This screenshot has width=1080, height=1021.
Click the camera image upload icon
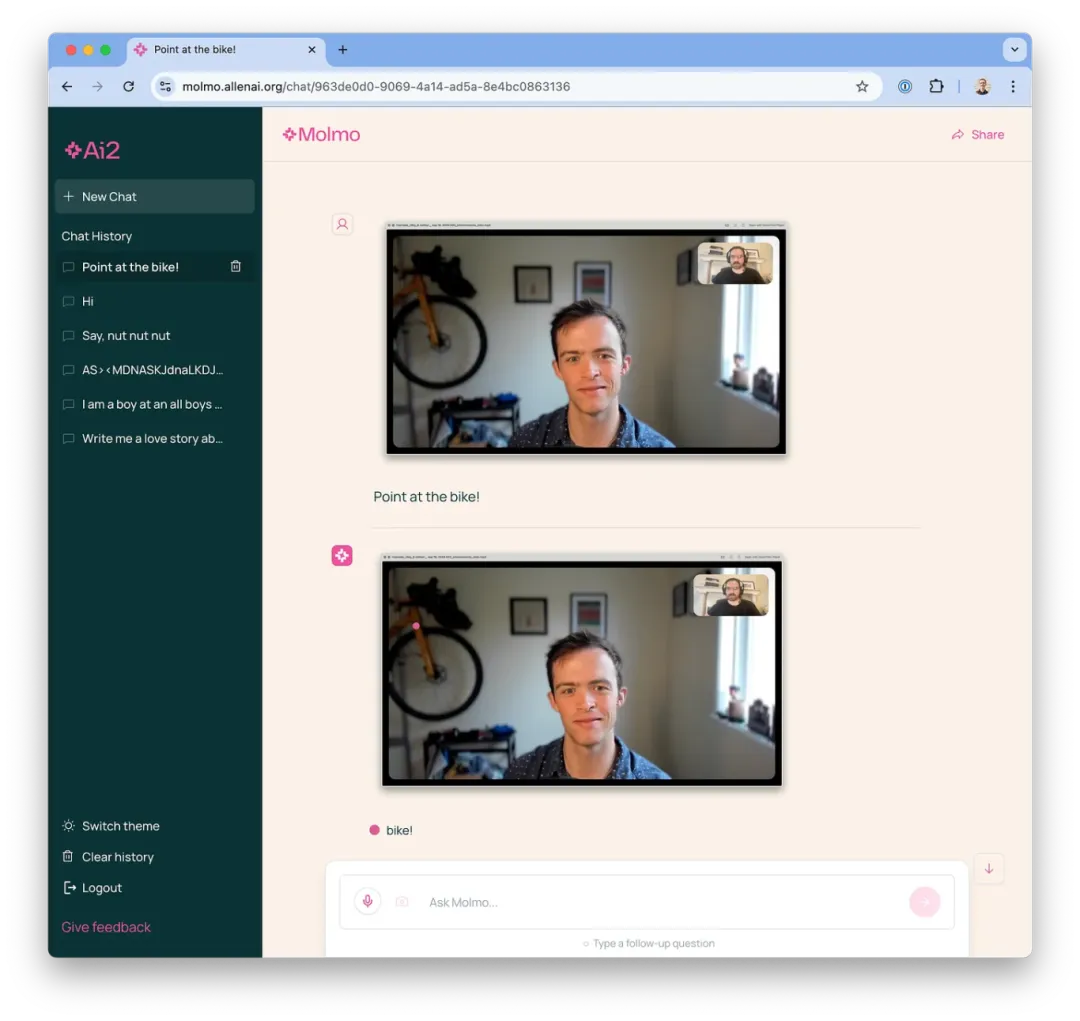click(402, 902)
